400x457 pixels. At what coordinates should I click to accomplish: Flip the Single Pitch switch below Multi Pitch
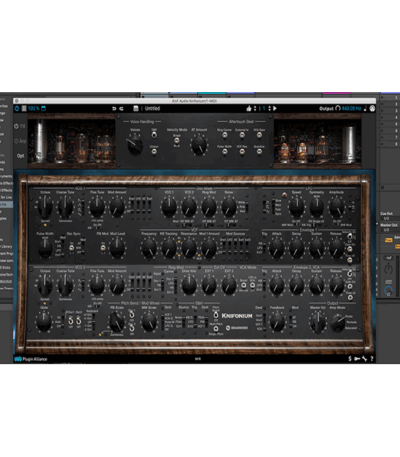(216, 328)
